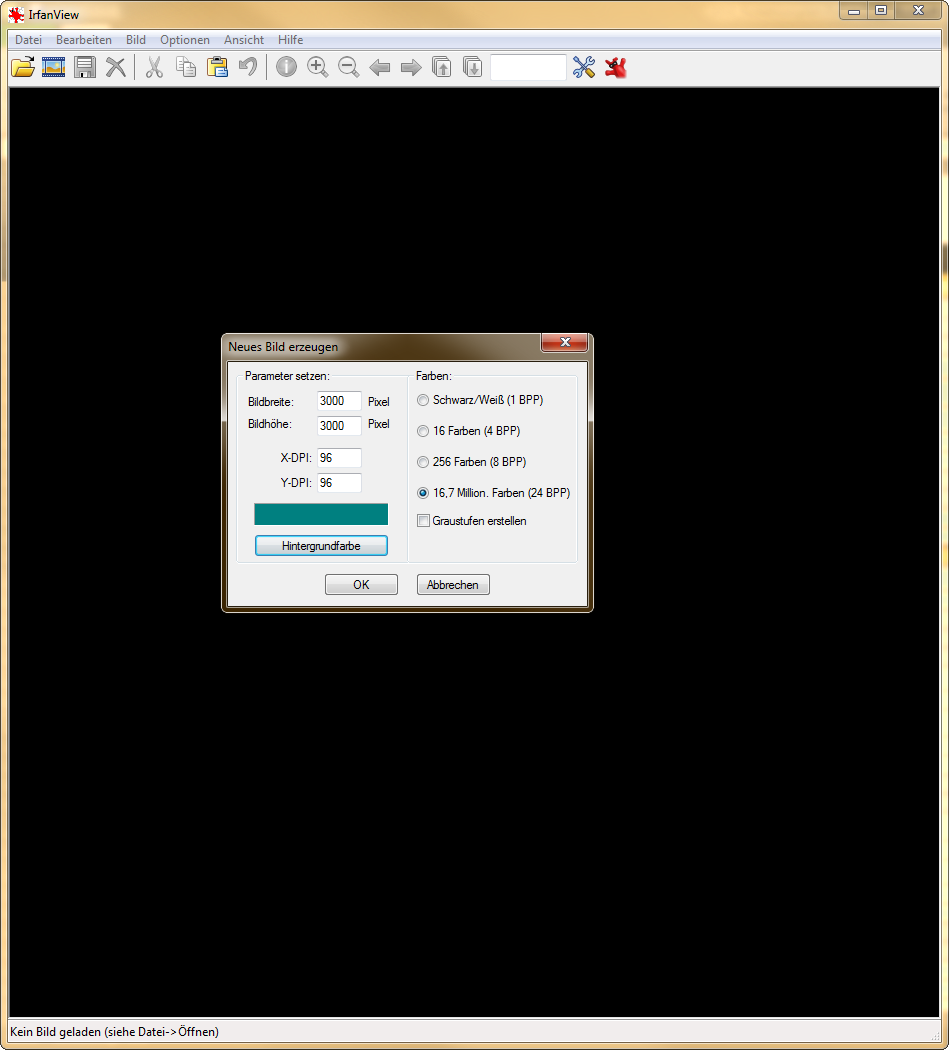Click the Bildhöhe input field
Viewport: 949px width, 1050px height.
pos(339,425)
